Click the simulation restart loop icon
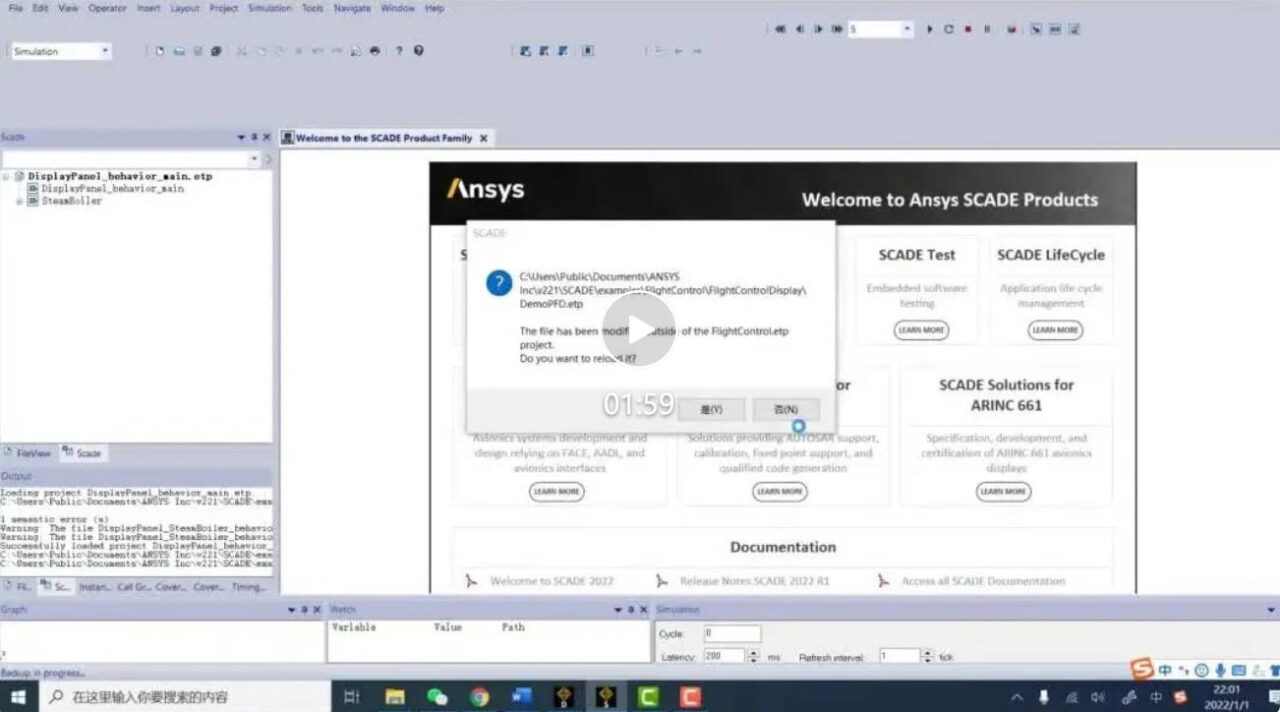1280x712 pixels. click(949, 29)
